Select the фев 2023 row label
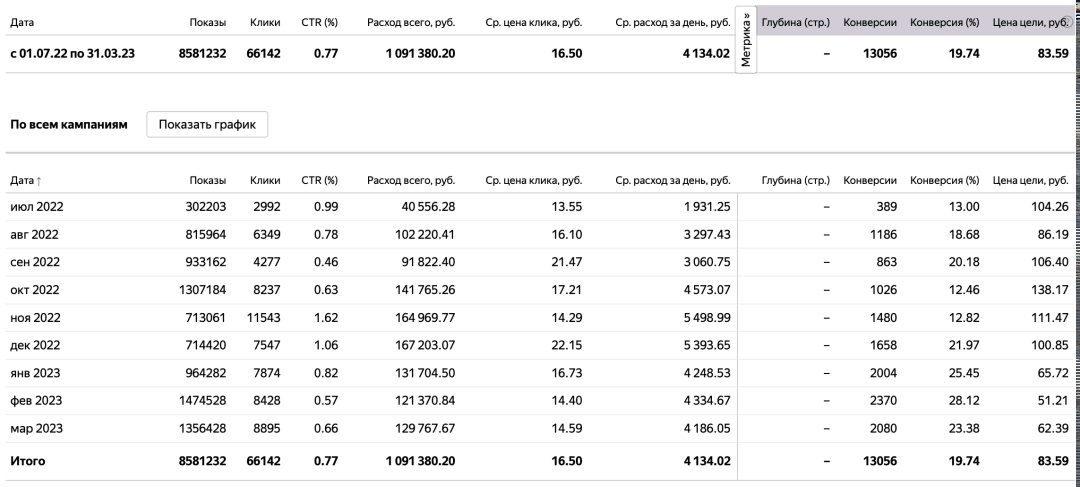Viewport: 1080px width, 487px height. click(36, 405)
